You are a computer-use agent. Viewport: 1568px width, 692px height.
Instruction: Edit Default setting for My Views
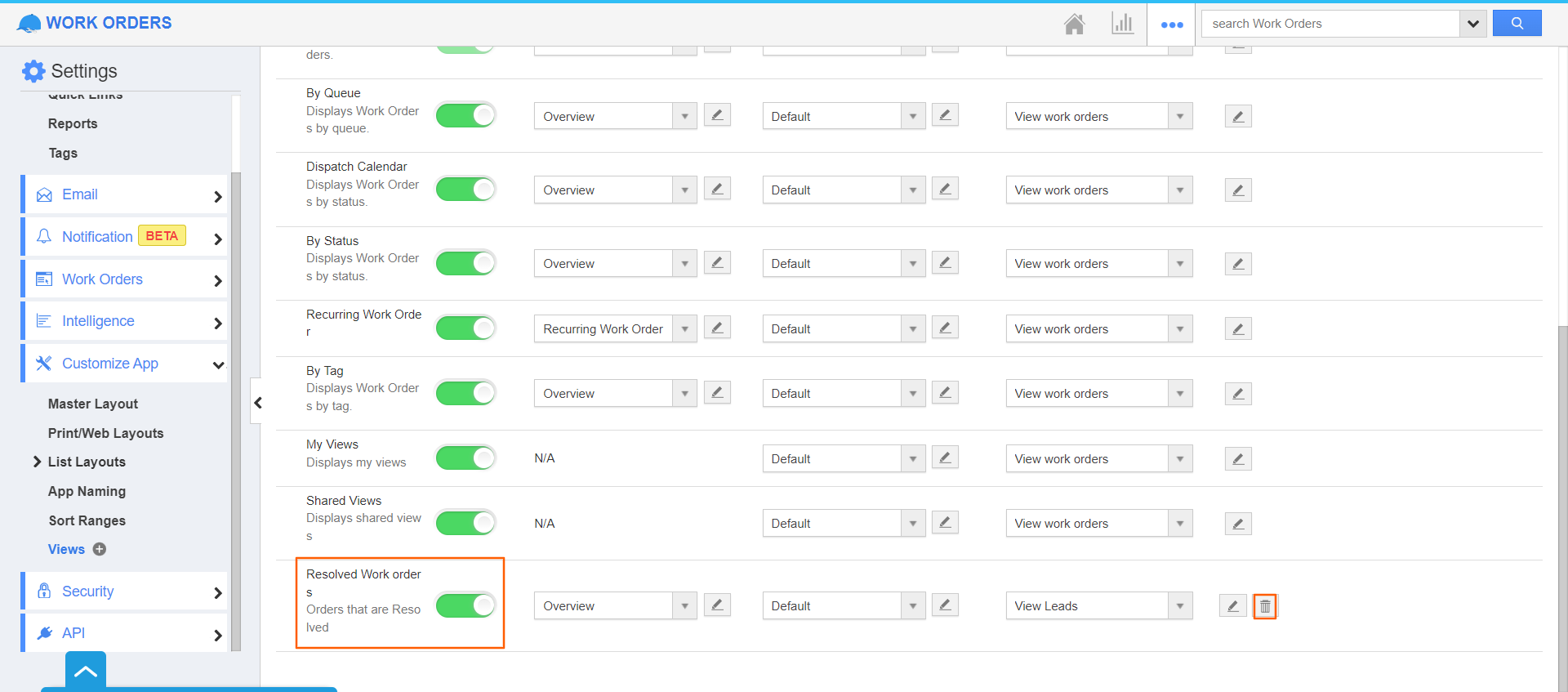coord(945,458)
